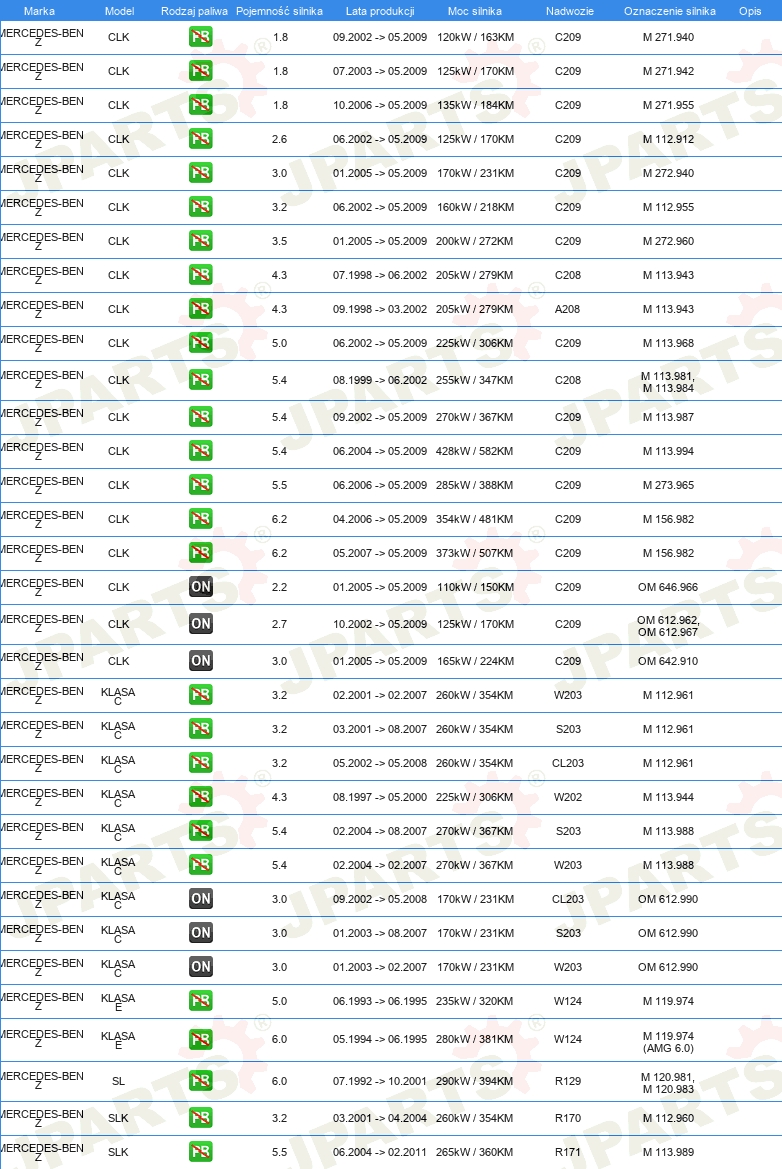Click engine codes M 113.981, M 113.984
Viewport: 782px width, 1169px height.
[668, 382]
